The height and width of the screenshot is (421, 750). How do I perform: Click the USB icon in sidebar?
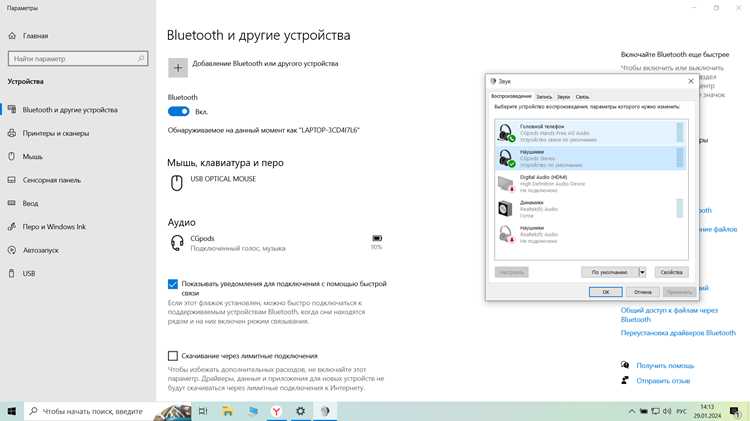[12, 274]
